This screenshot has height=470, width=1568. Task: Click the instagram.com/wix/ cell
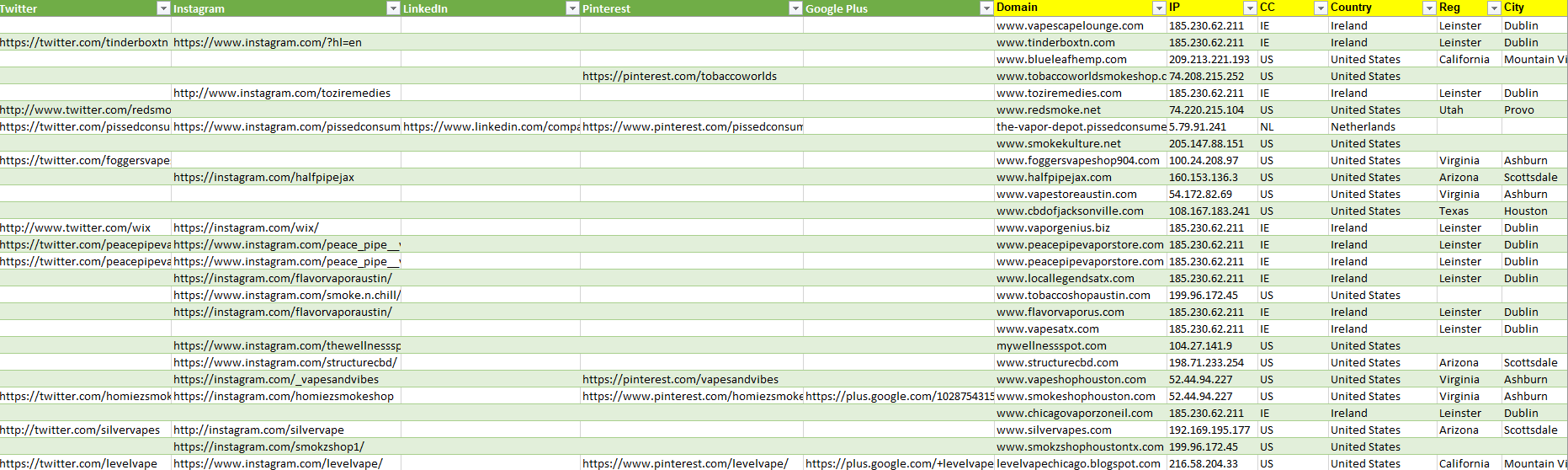(286, 227)
